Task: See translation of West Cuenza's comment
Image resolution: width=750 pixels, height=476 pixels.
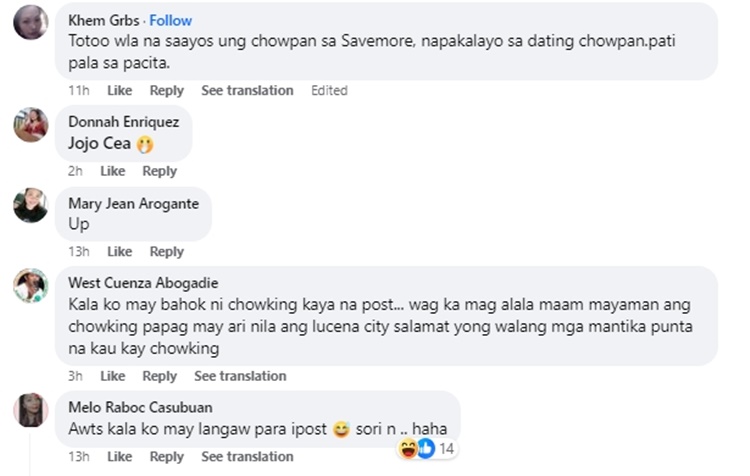Action: [240, 376]
